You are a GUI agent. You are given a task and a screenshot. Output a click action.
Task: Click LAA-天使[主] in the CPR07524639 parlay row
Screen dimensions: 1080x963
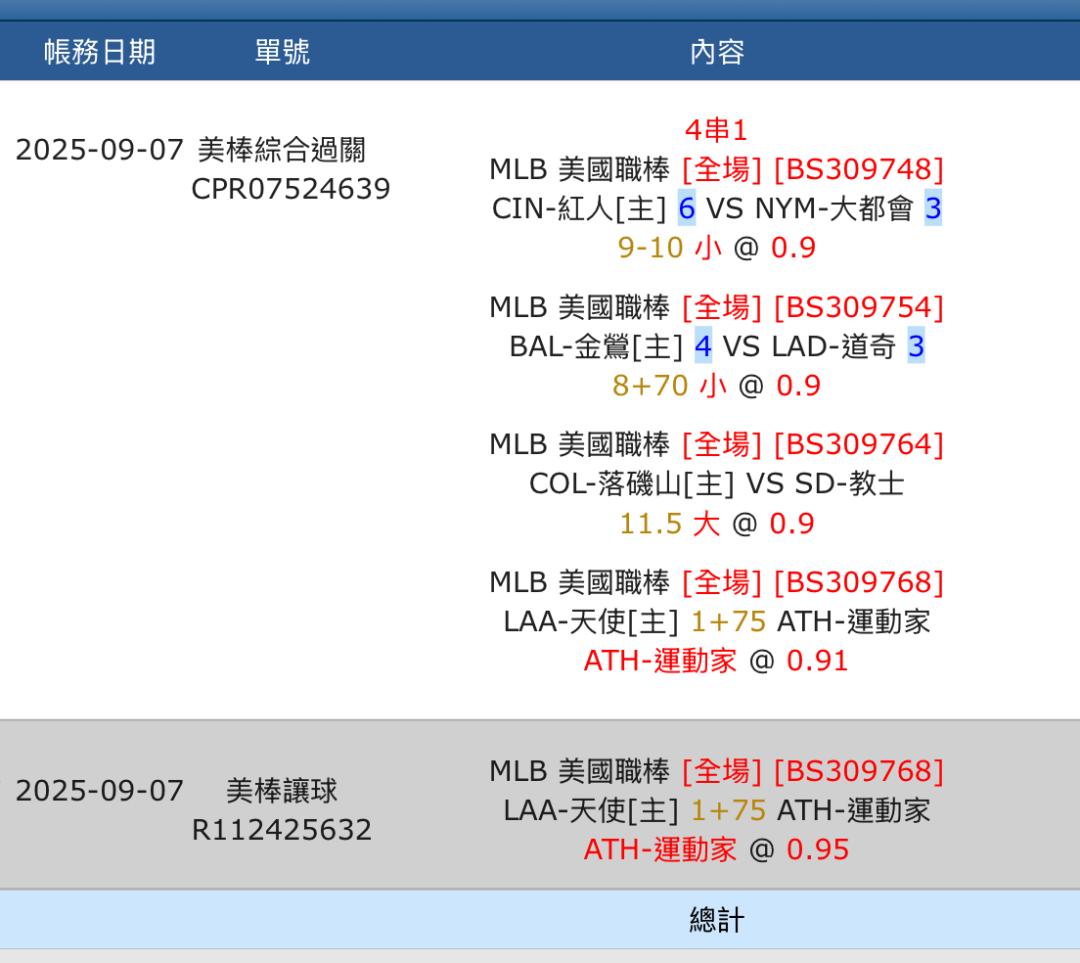pos(591,621)
